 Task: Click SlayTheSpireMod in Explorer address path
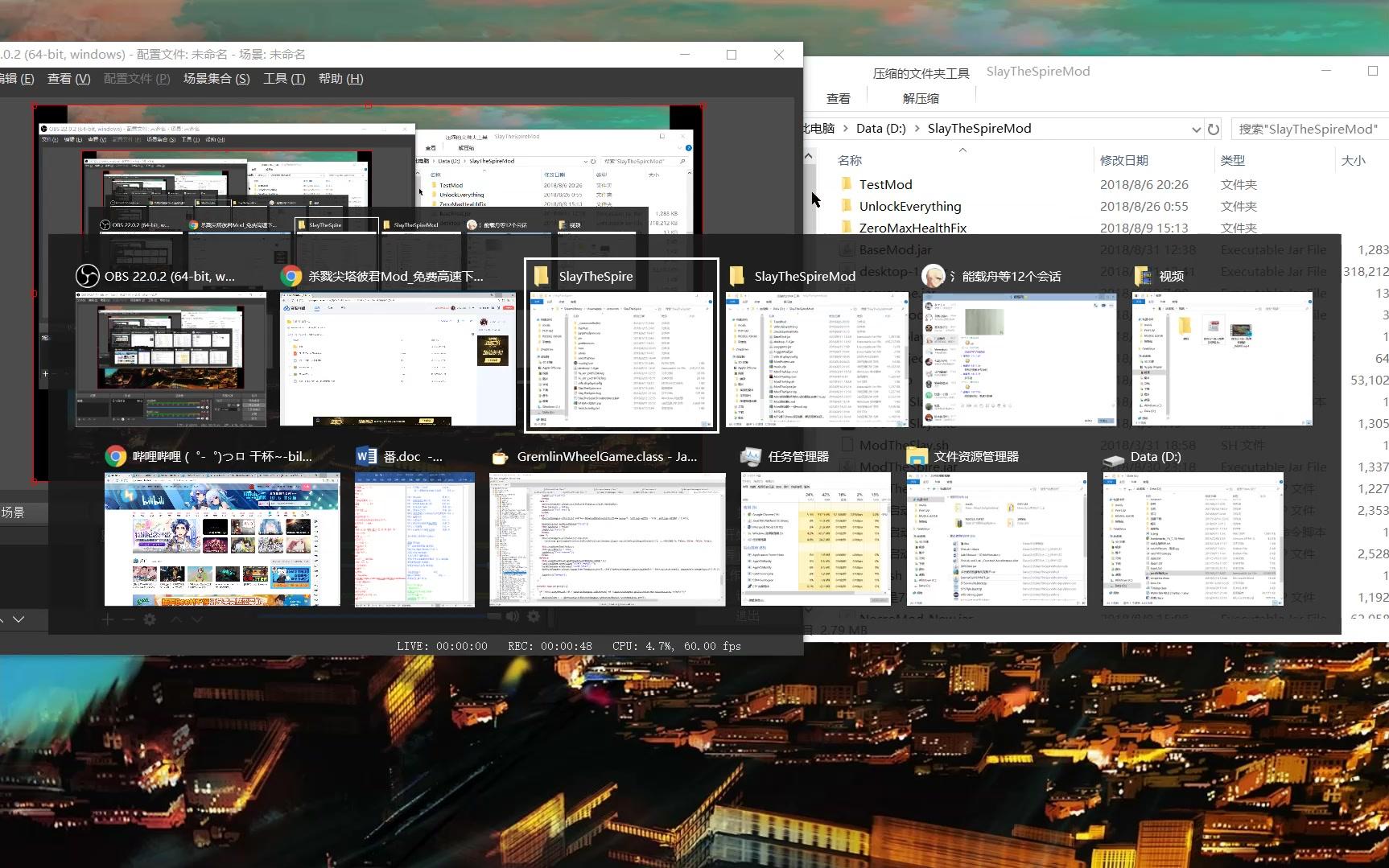979,128
